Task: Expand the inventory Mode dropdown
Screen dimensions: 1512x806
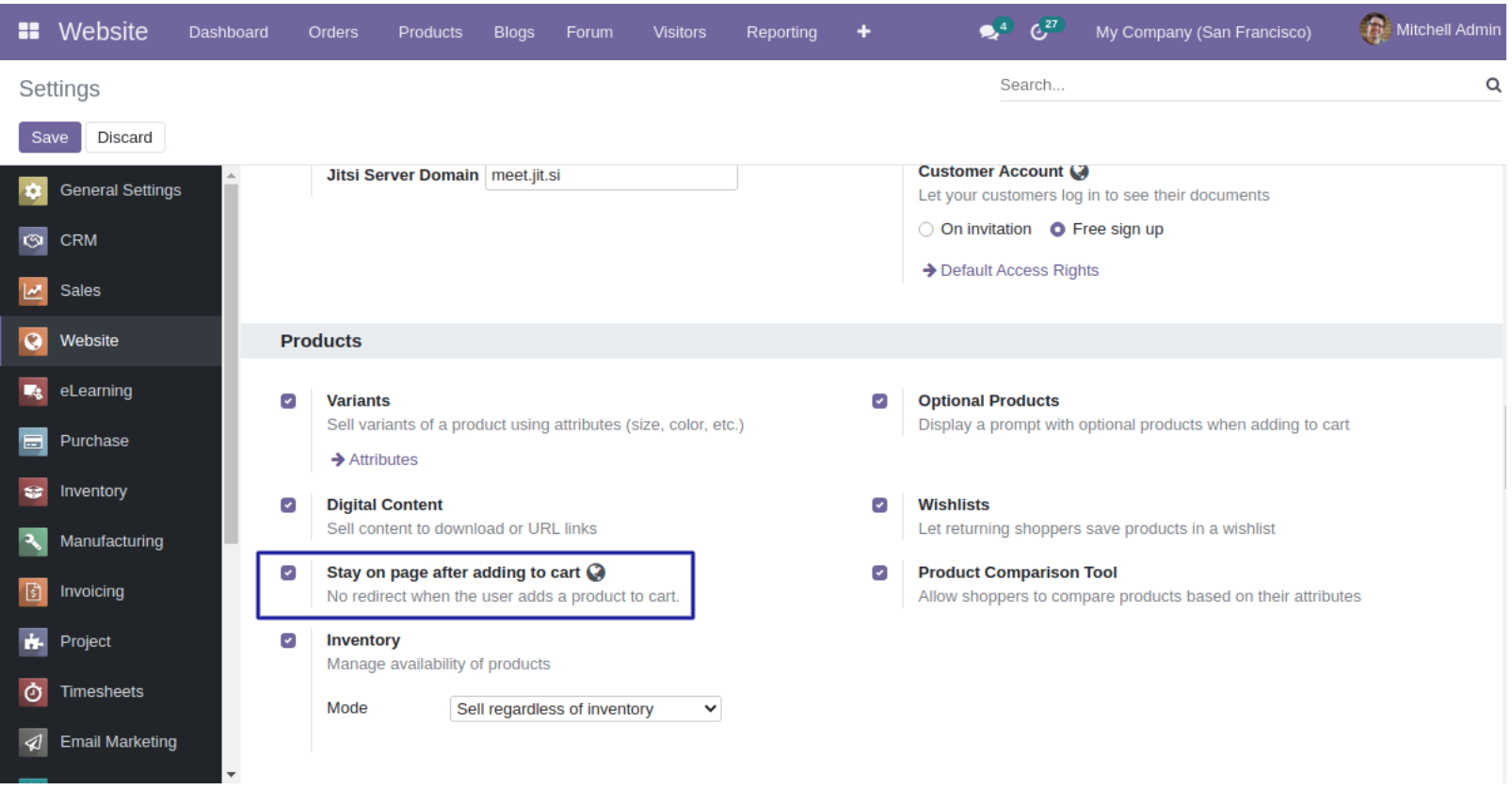Action: (586, 710)
